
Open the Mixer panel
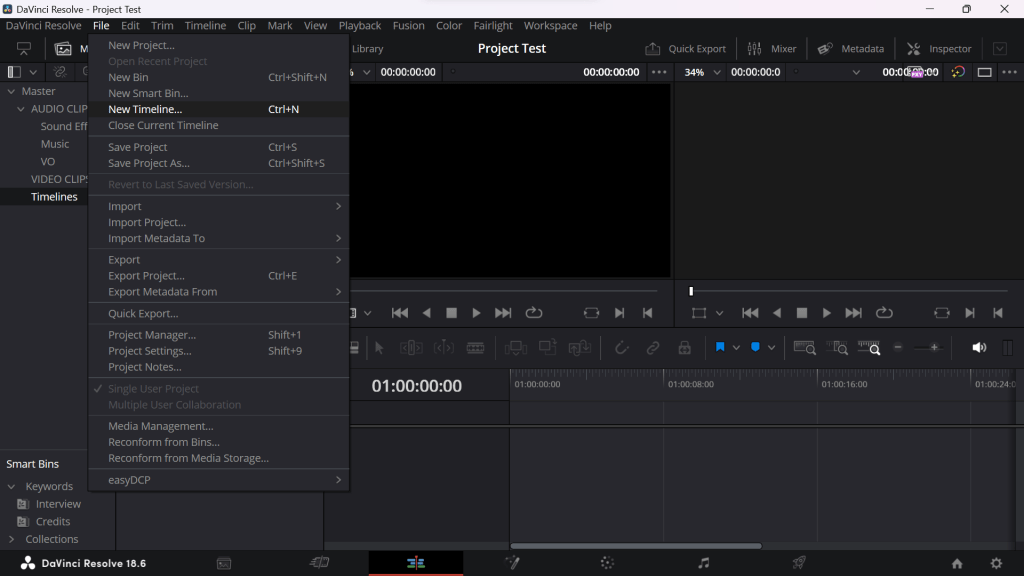tap(771, 49)
